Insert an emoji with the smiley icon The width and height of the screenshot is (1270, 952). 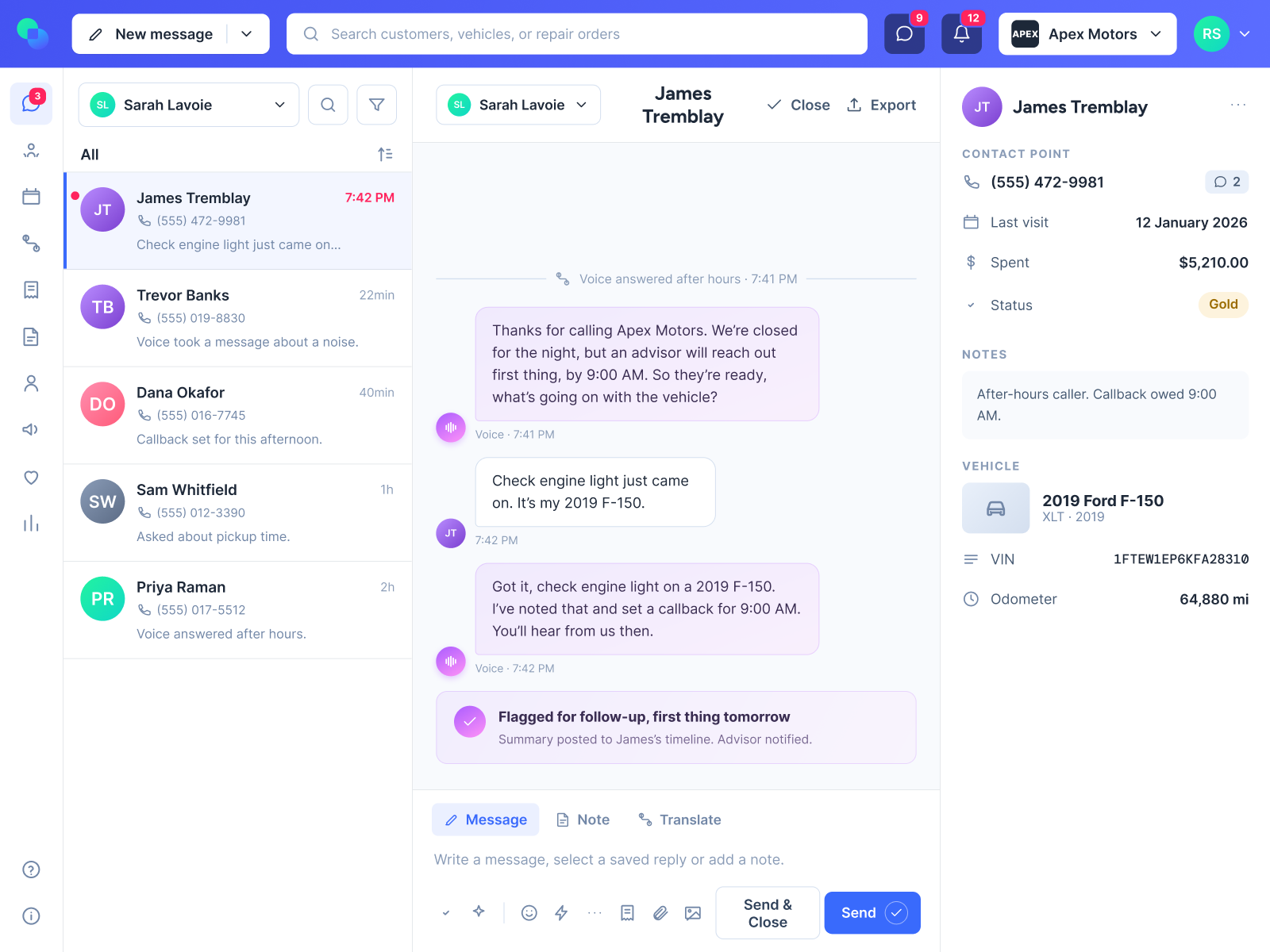529,913
